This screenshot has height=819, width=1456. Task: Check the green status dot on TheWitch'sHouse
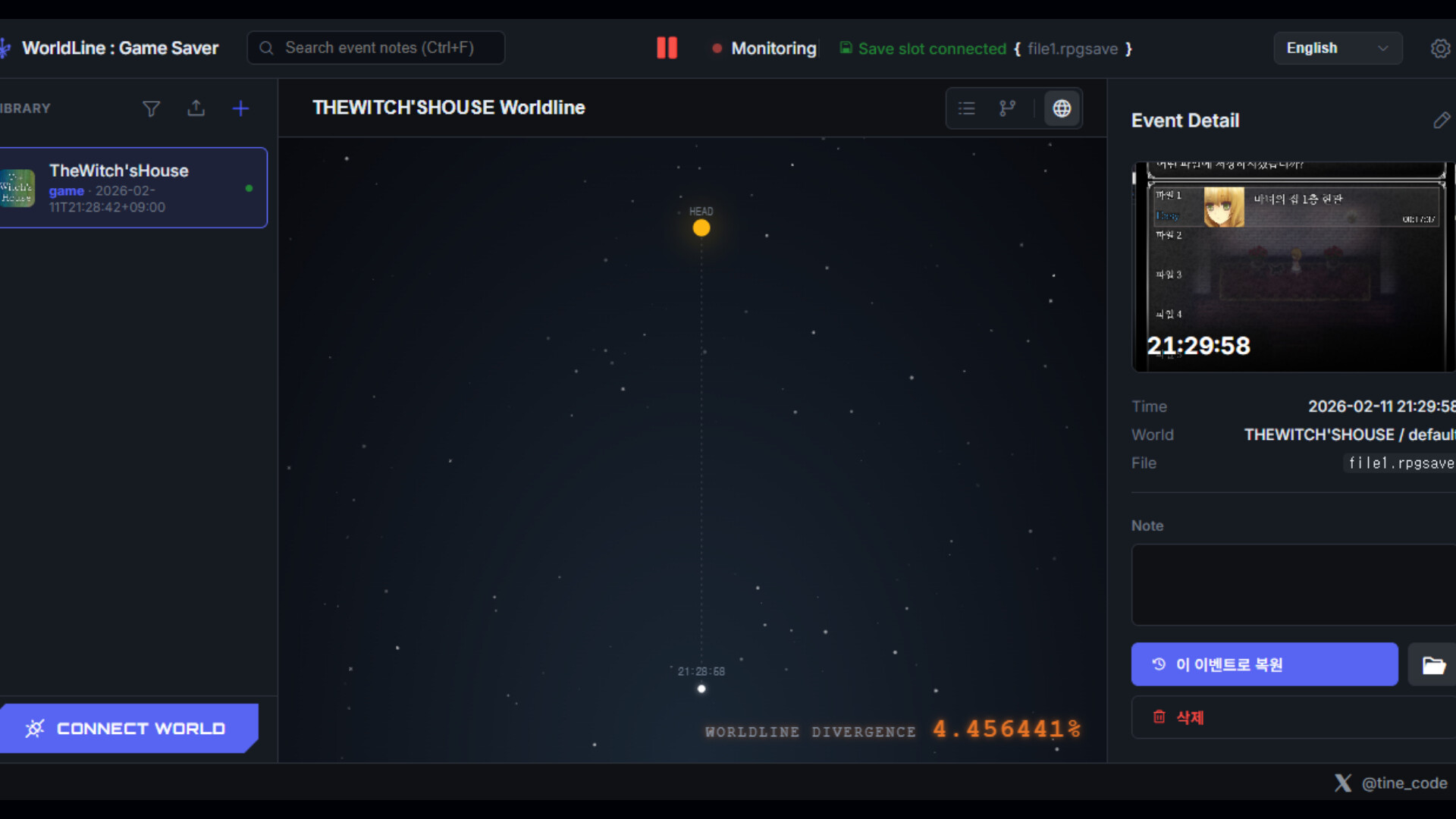click(248, 189)
